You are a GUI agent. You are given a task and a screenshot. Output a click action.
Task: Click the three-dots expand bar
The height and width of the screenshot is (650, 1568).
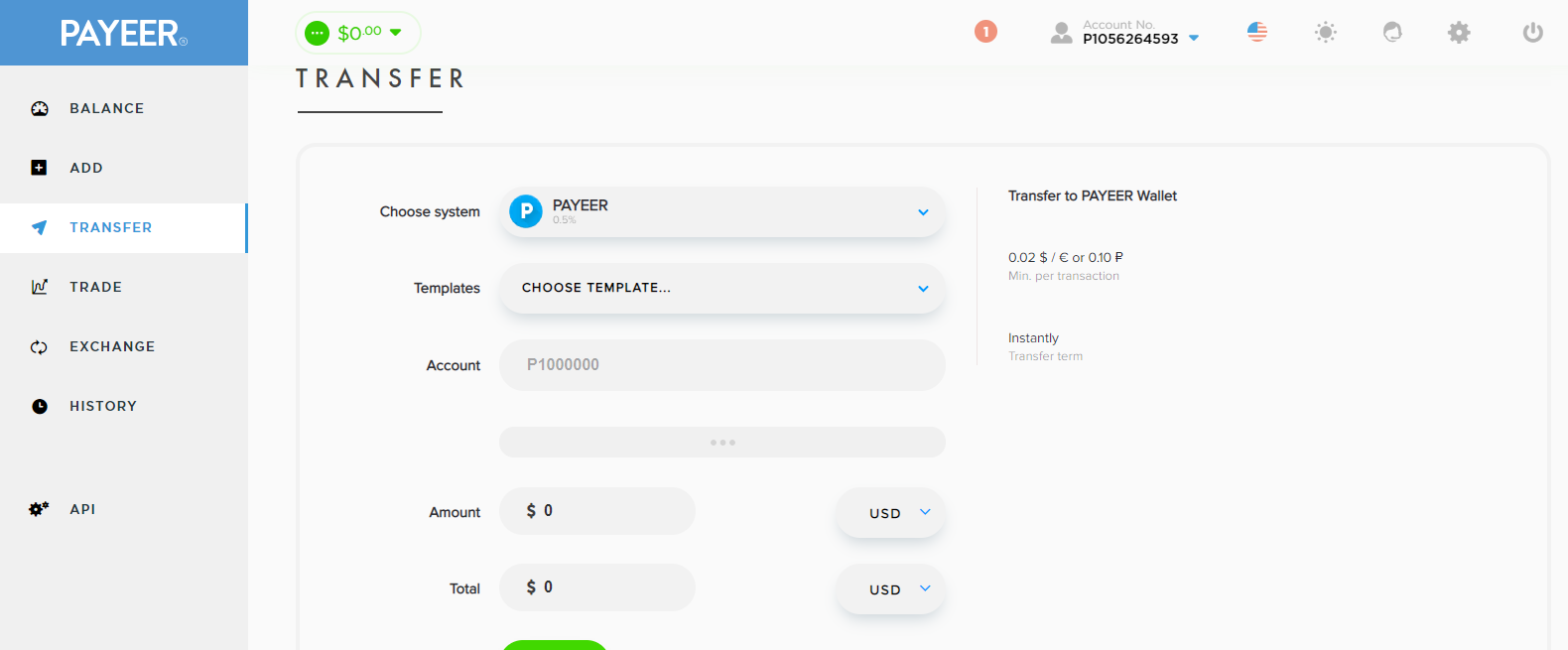[x=722, y=442]
